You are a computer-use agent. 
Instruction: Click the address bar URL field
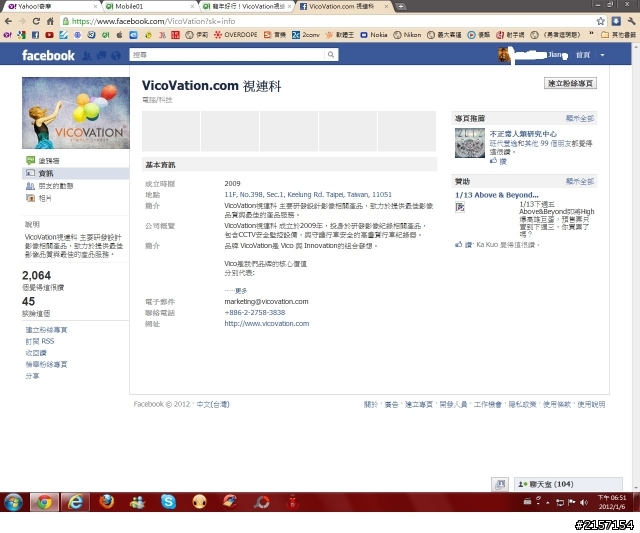point(327,21)
